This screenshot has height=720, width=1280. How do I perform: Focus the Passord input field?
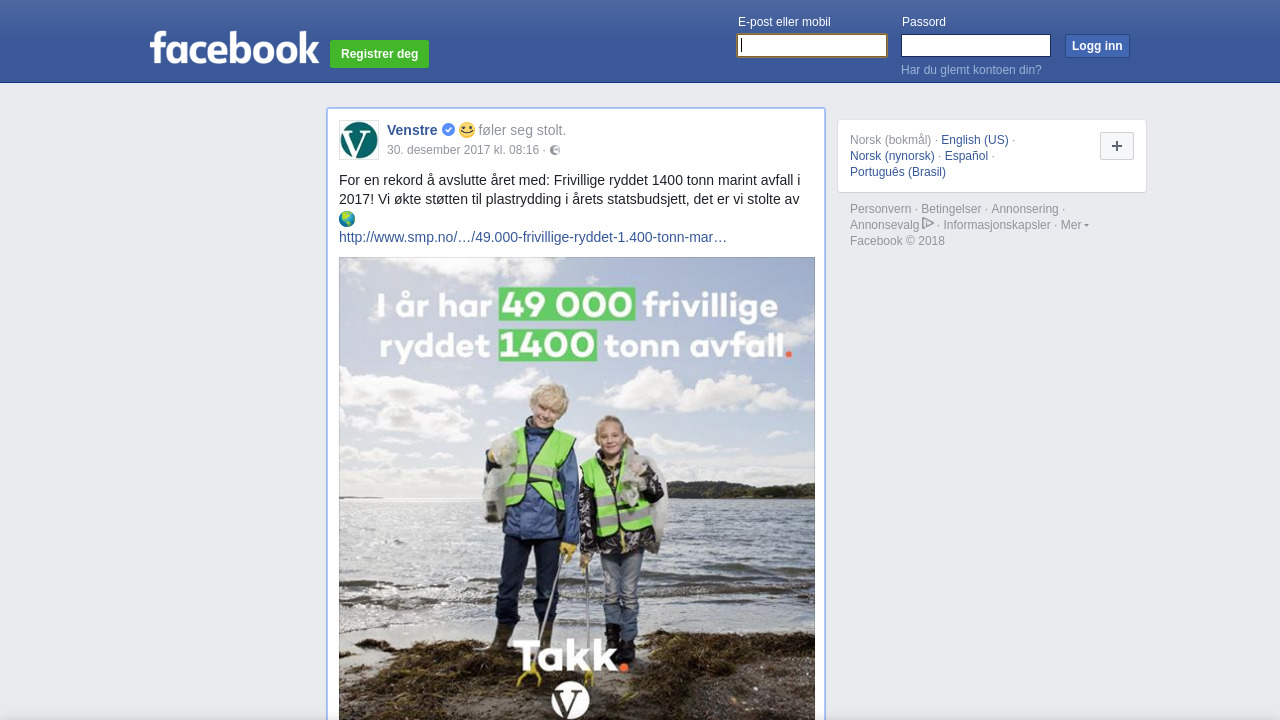coord(976,45)
